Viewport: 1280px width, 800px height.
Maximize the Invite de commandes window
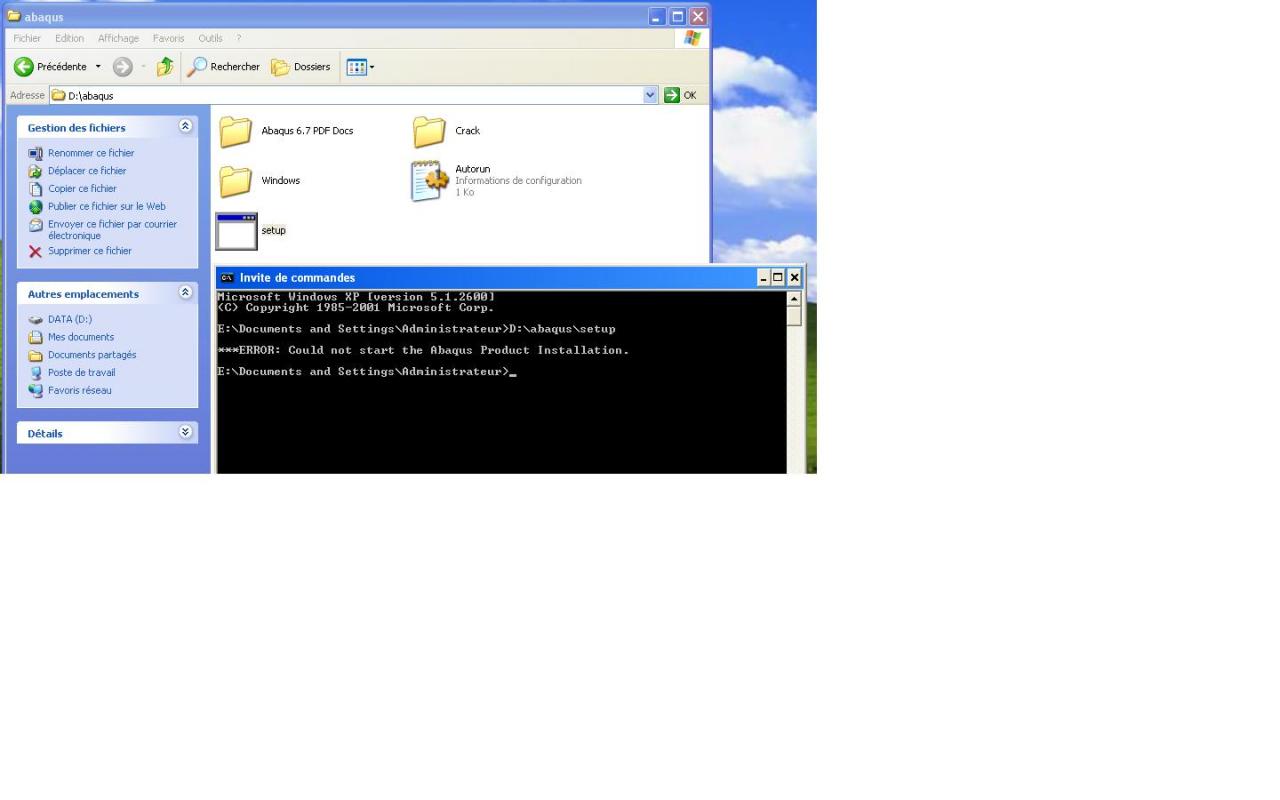(x=778, y=278)
